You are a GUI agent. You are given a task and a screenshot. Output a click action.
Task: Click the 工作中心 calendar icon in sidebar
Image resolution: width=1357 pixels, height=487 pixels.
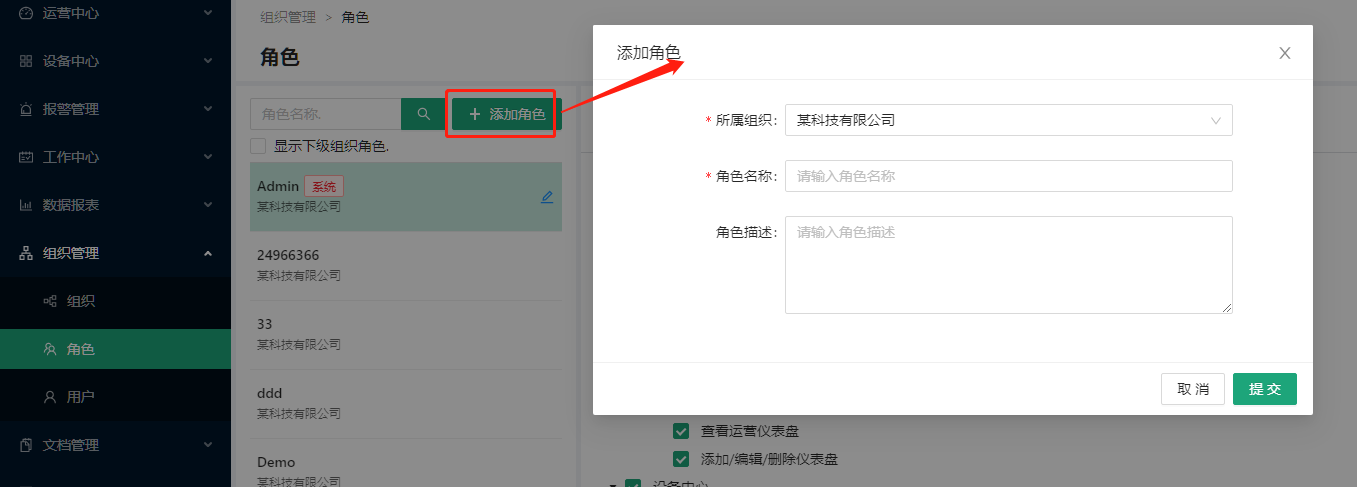click(x=26, y=157)
